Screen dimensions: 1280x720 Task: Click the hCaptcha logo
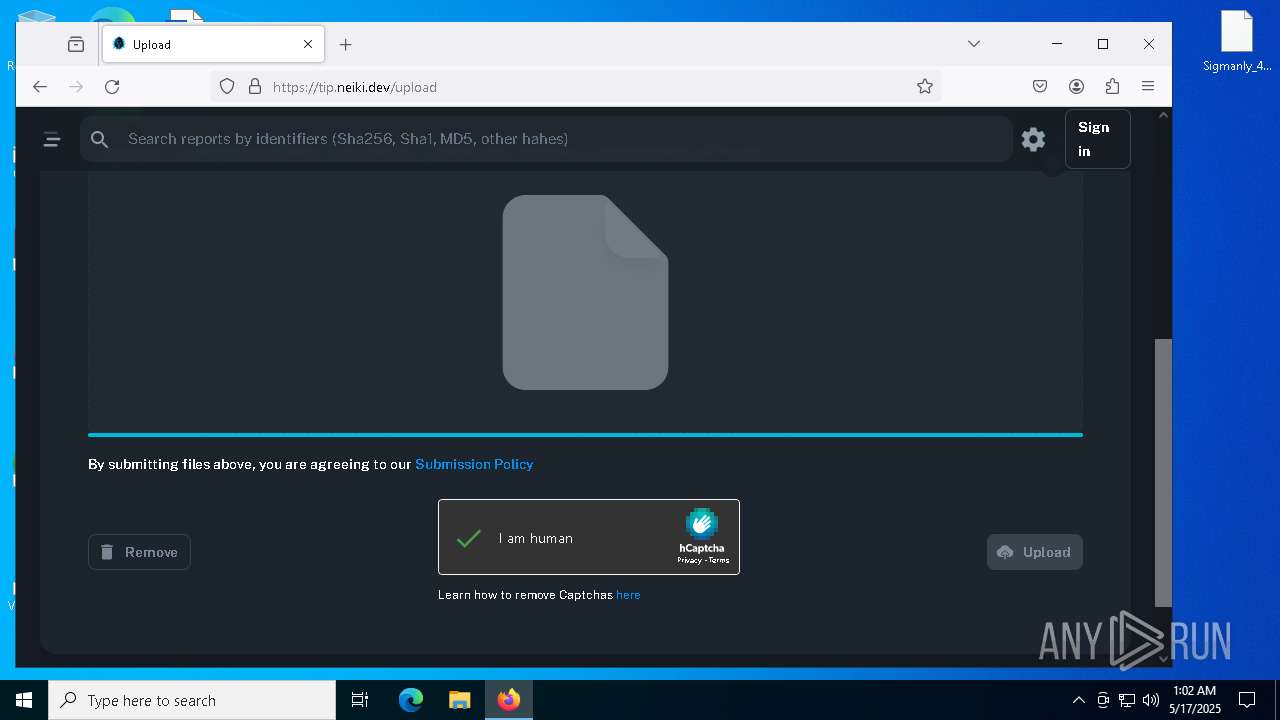pyautogui.click(x=701, y=524)
